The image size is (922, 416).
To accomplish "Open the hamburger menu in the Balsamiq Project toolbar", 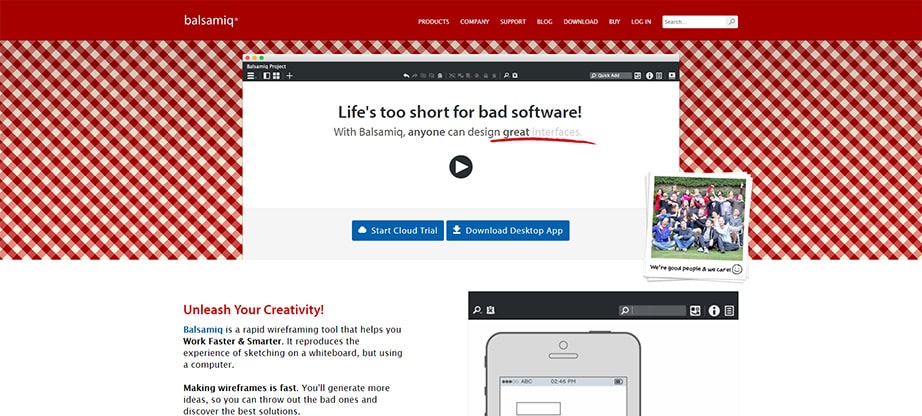I will pyautogui.click(x=251, y=76).
